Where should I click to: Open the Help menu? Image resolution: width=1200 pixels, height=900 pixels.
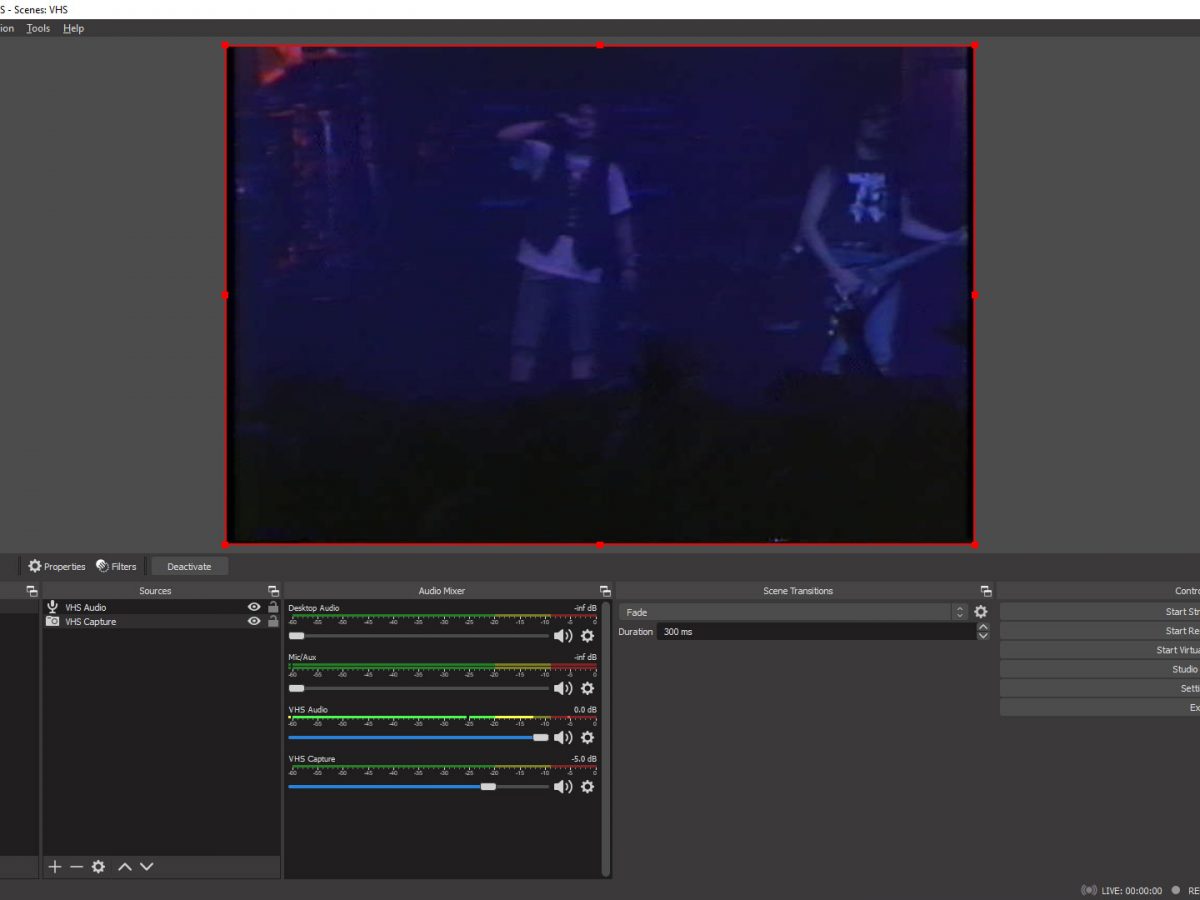(x=73, y=28)
